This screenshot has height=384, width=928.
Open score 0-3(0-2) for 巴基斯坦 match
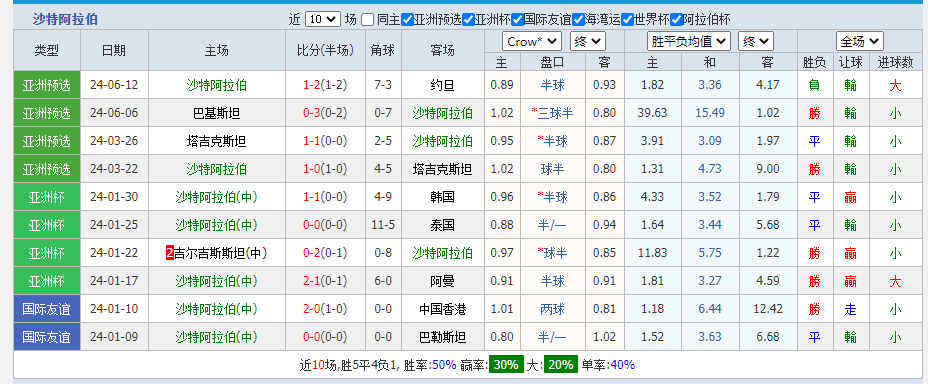pyautogui.click(x=325, y=113)
